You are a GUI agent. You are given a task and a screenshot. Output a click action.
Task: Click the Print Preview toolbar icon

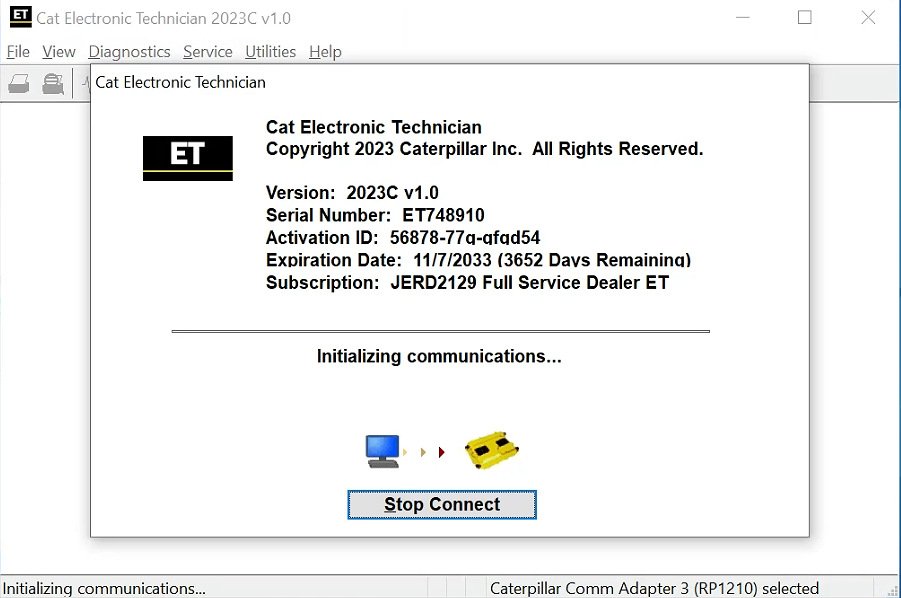coord(53,84)
